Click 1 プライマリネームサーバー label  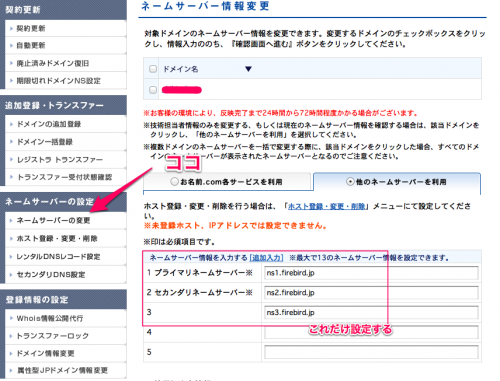click(200, 273)
